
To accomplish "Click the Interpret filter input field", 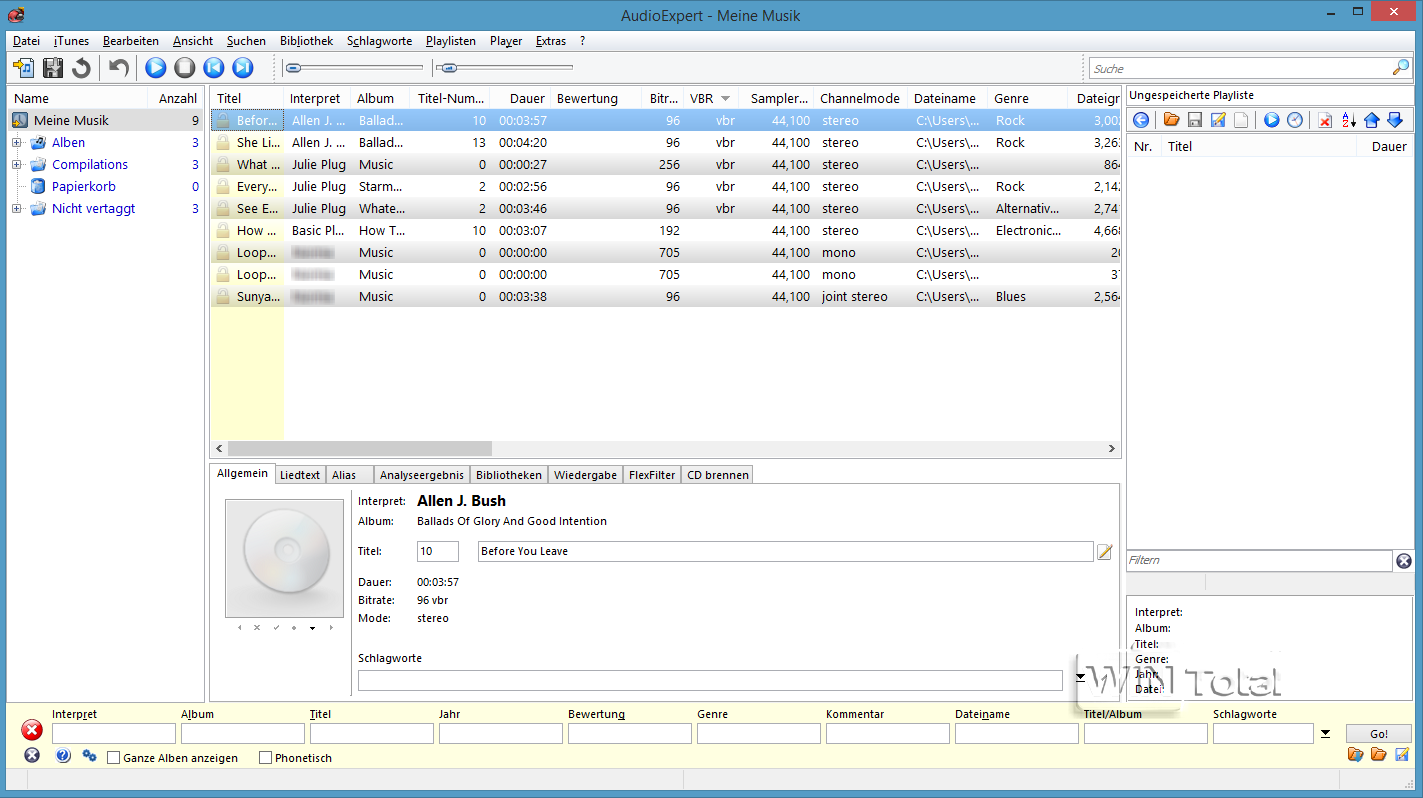I will click(x=113, y=734).
